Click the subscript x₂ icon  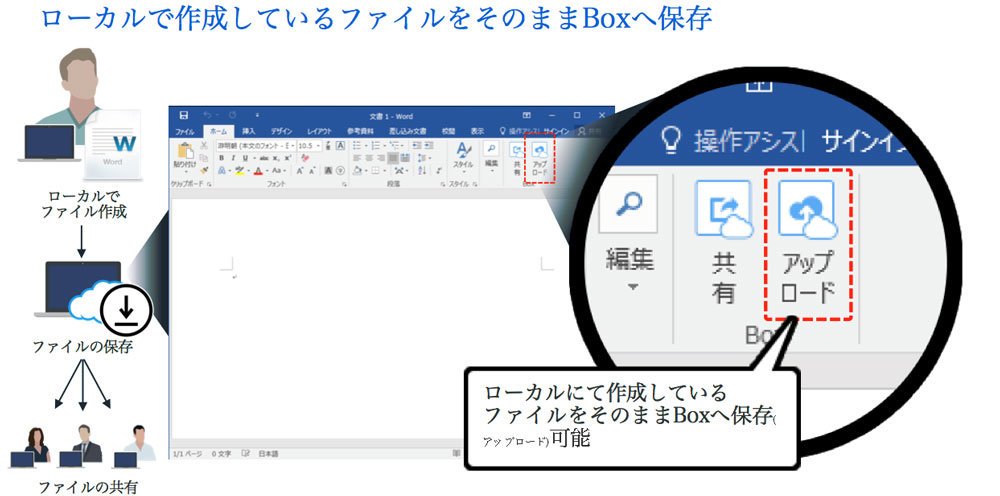[x=276, y=158]
